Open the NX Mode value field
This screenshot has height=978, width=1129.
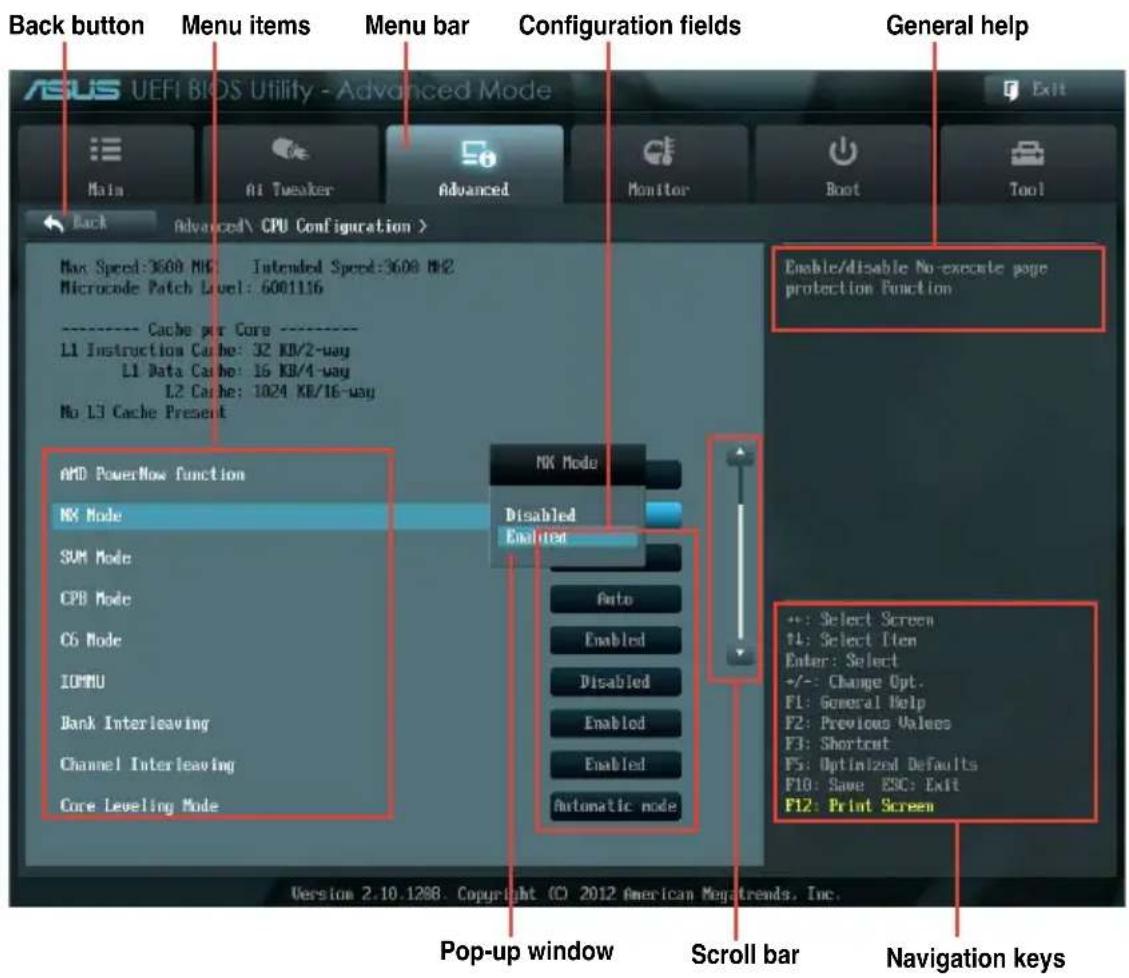tap(663, 514)
